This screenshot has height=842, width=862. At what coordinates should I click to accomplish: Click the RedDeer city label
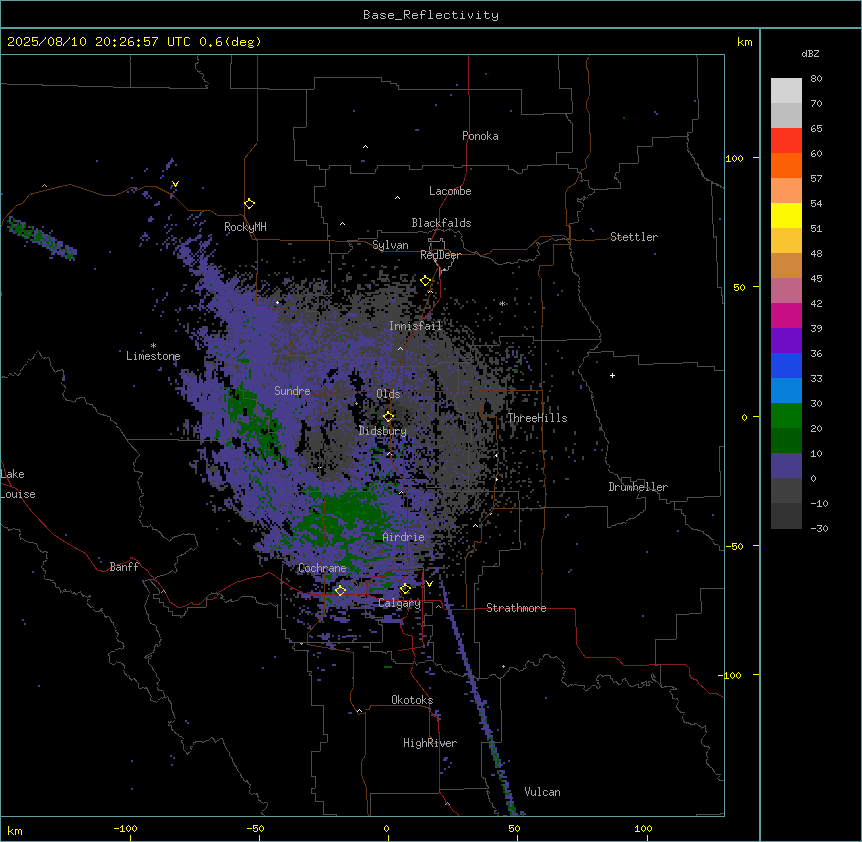coord(440,255)
